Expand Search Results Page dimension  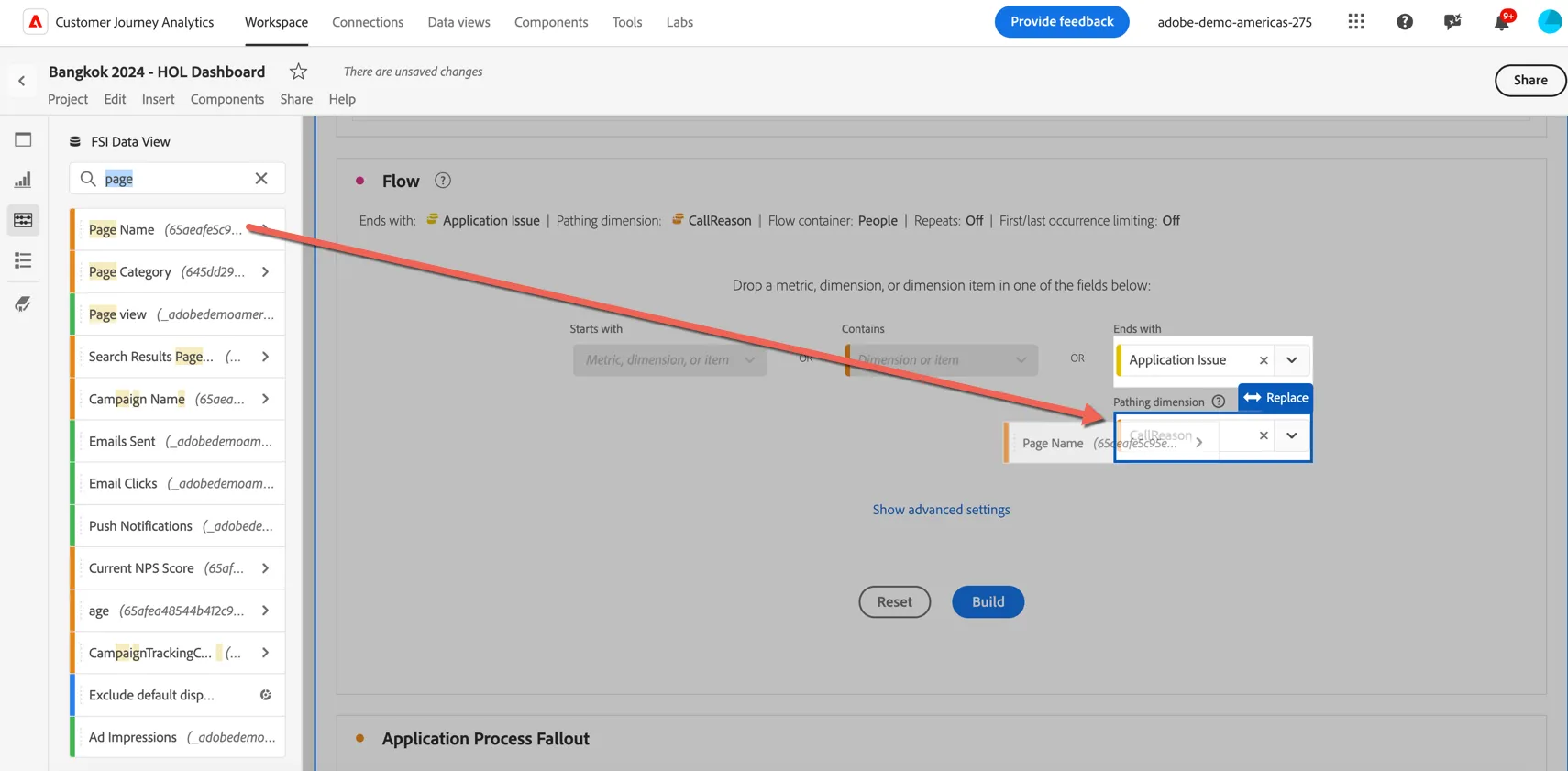[265, 357]
